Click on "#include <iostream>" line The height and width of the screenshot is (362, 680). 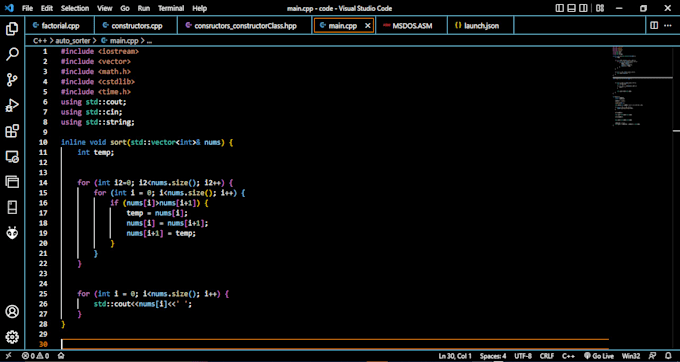coord(100,51)
